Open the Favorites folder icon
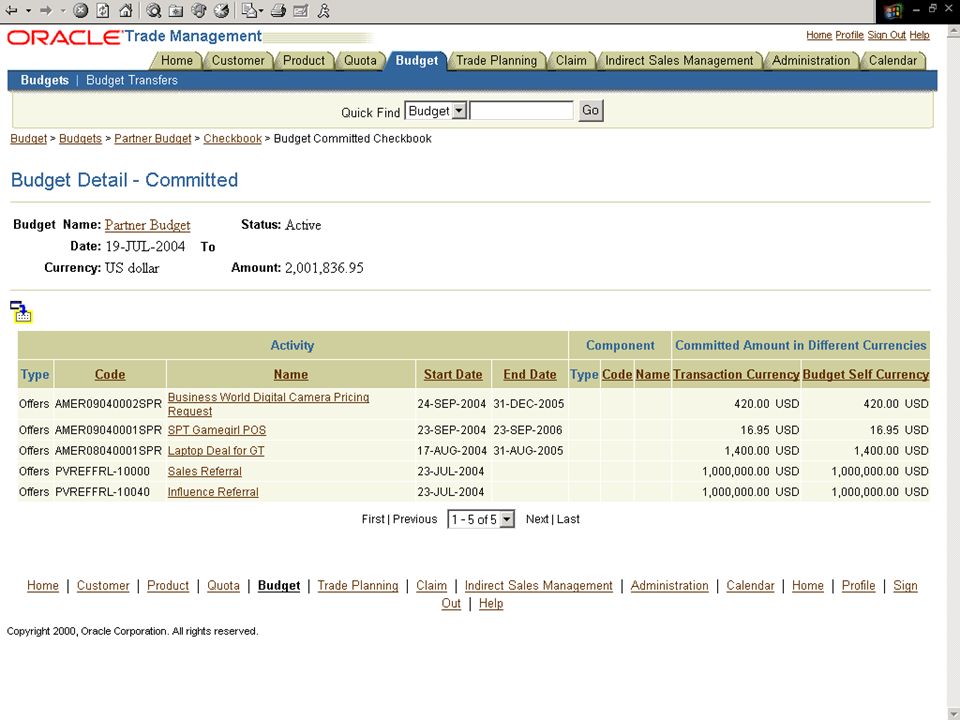This screenshot has width=960, height=720. (176, 10)
